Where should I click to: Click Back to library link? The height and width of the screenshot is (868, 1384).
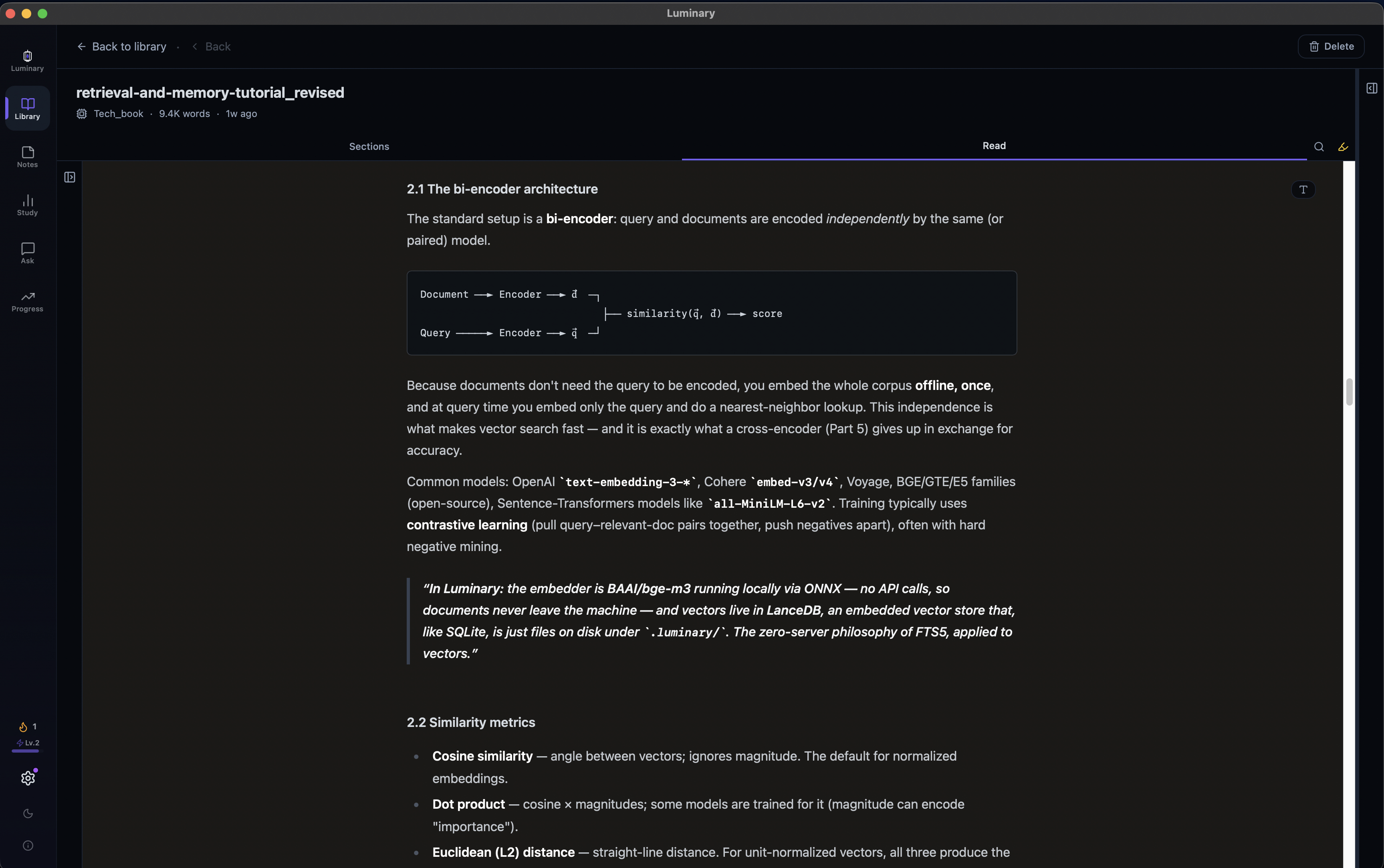[122, 46]
